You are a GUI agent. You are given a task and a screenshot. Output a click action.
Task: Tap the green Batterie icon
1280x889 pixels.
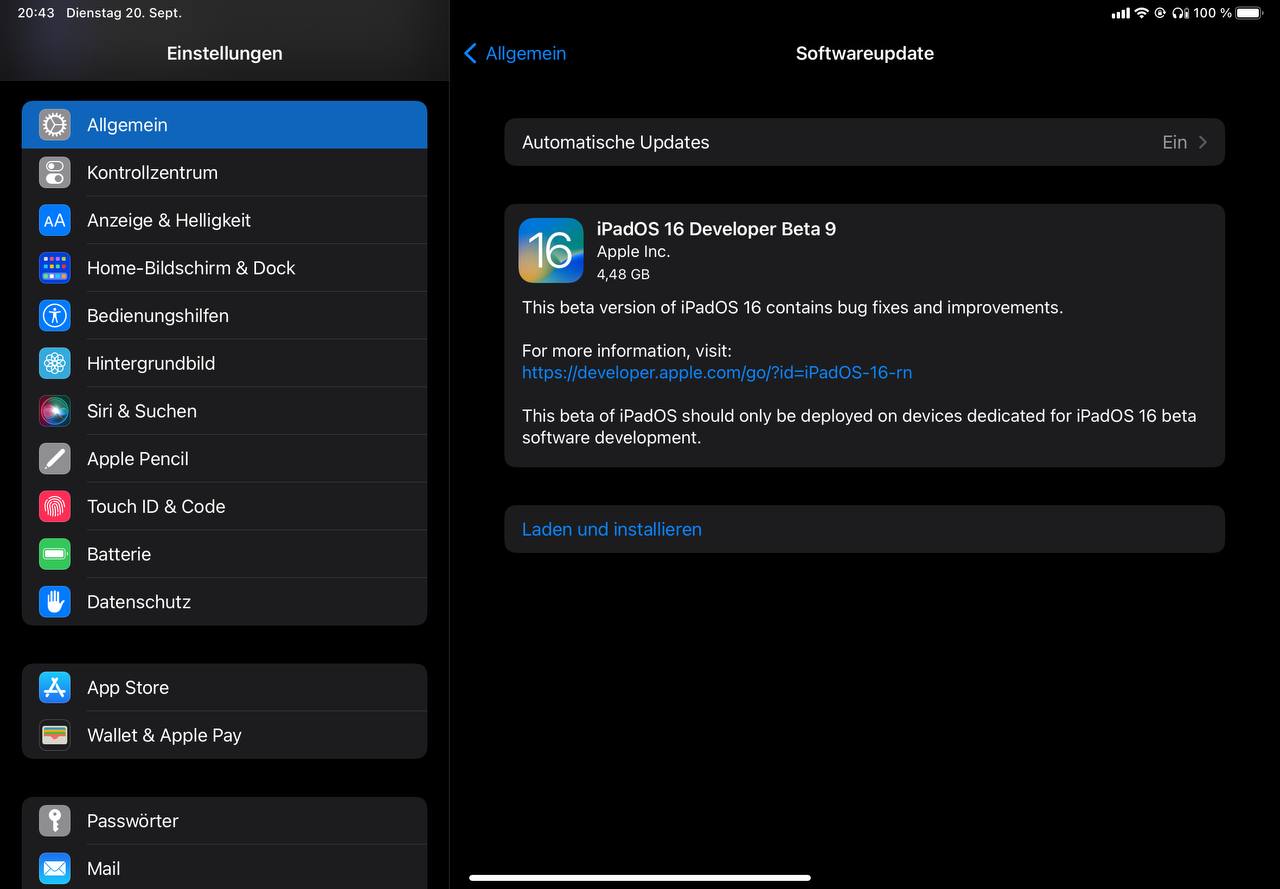[x=55, y=554]
